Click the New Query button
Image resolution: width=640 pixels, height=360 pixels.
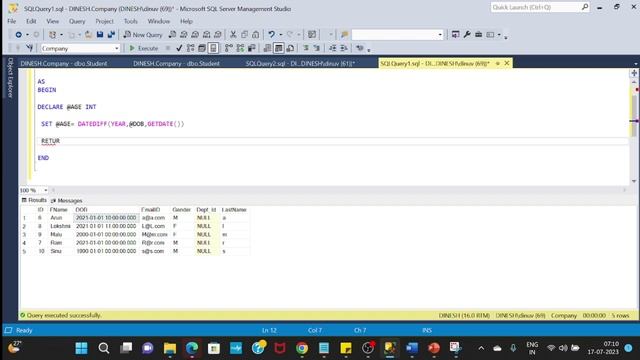click(143, 35)
